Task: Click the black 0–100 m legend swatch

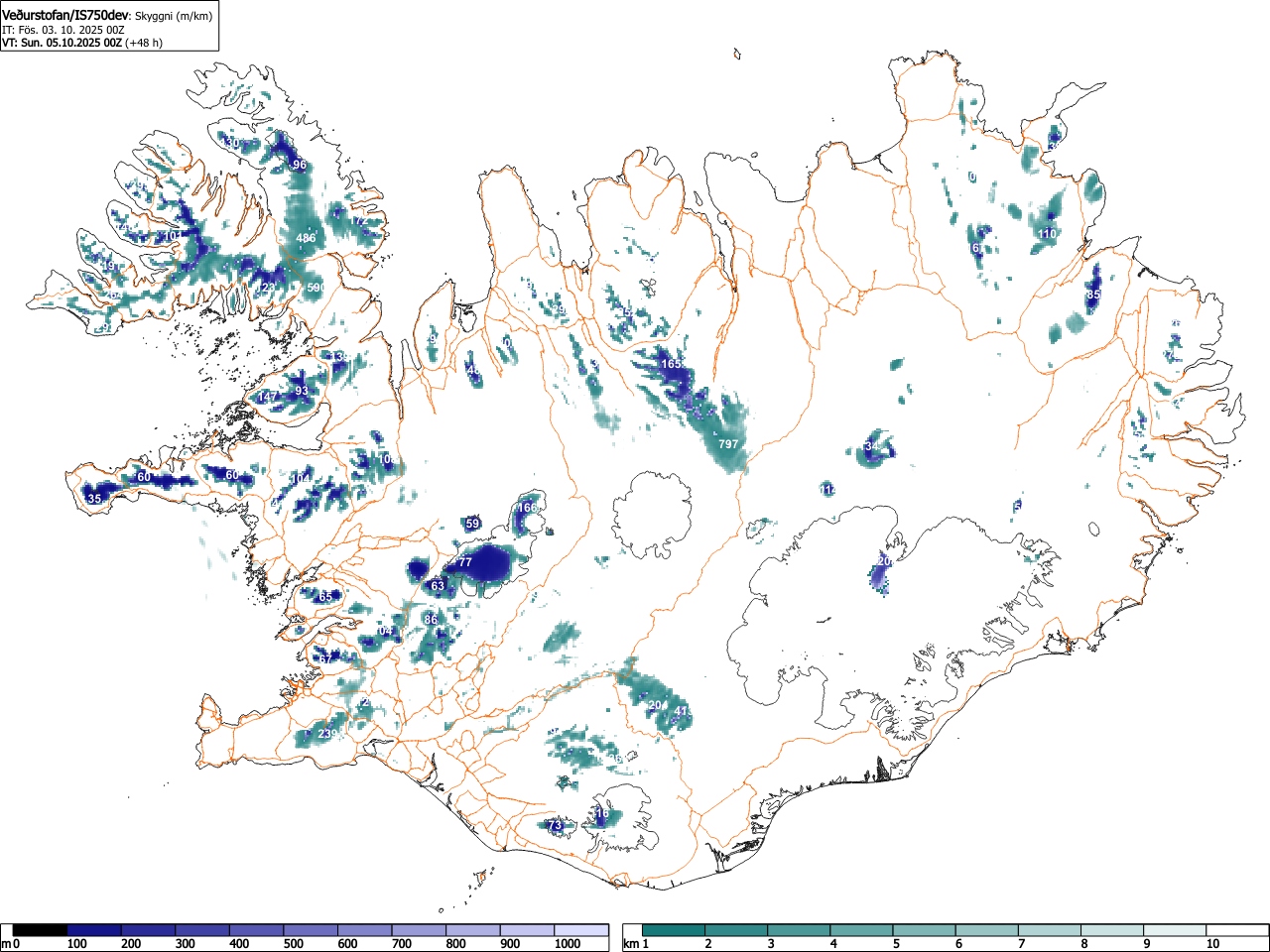Action: pyautogui.click(x=41, y=930)
